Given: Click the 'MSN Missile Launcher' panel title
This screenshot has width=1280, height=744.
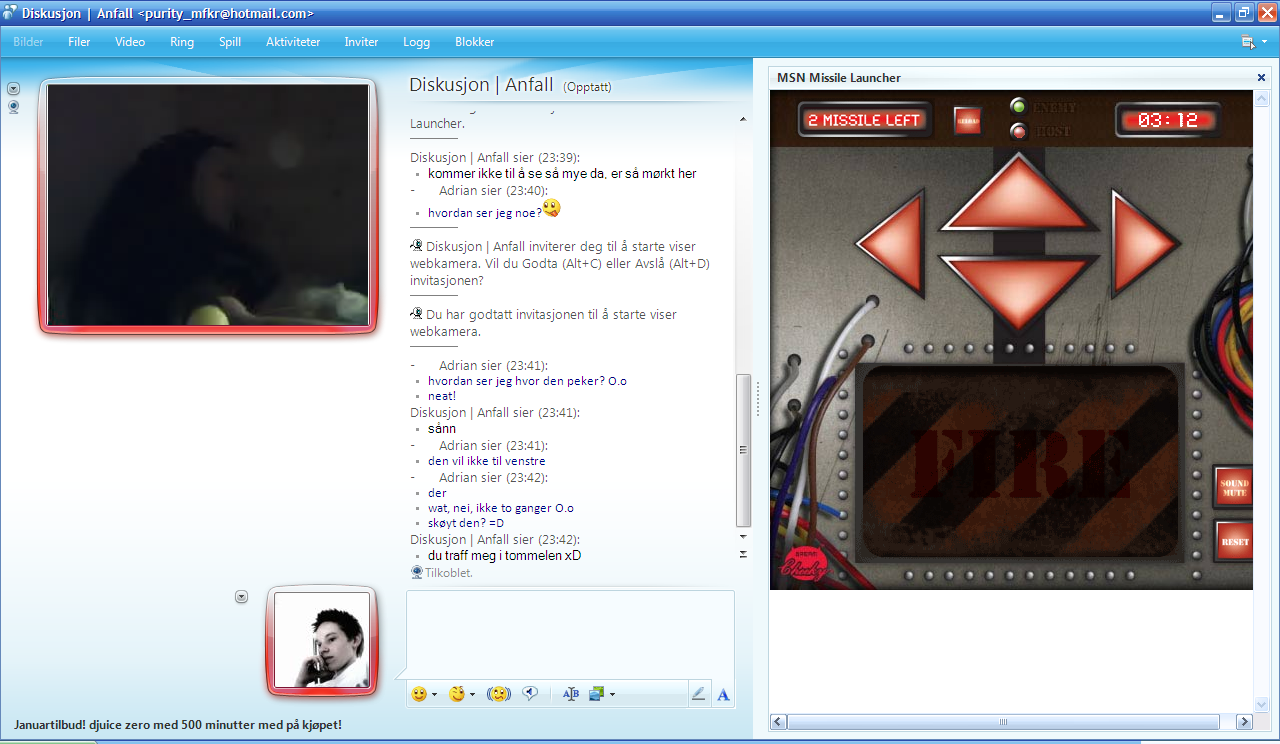Looking at the screenshot, I should [839, 78].
